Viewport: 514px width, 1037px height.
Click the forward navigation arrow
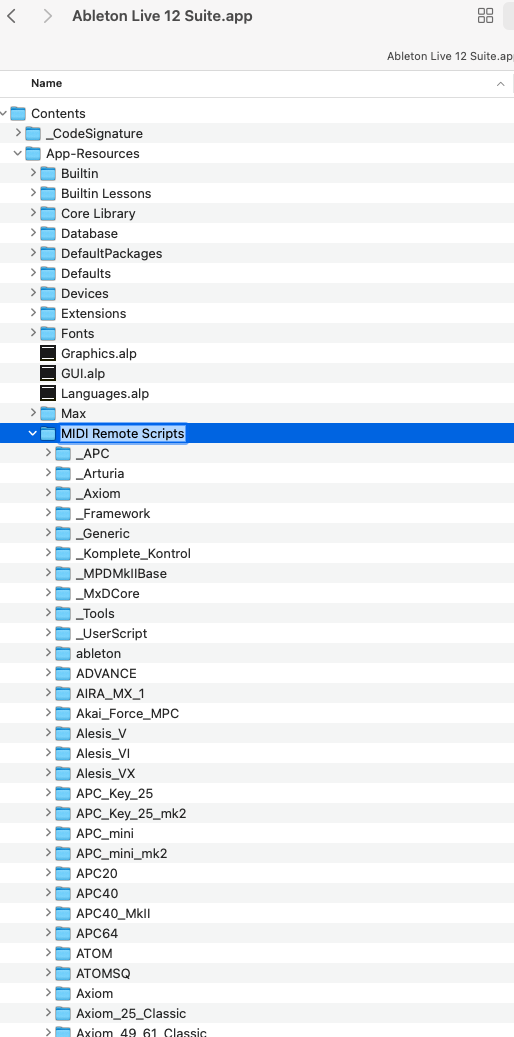pyautogui.click(x=47, y=16)
